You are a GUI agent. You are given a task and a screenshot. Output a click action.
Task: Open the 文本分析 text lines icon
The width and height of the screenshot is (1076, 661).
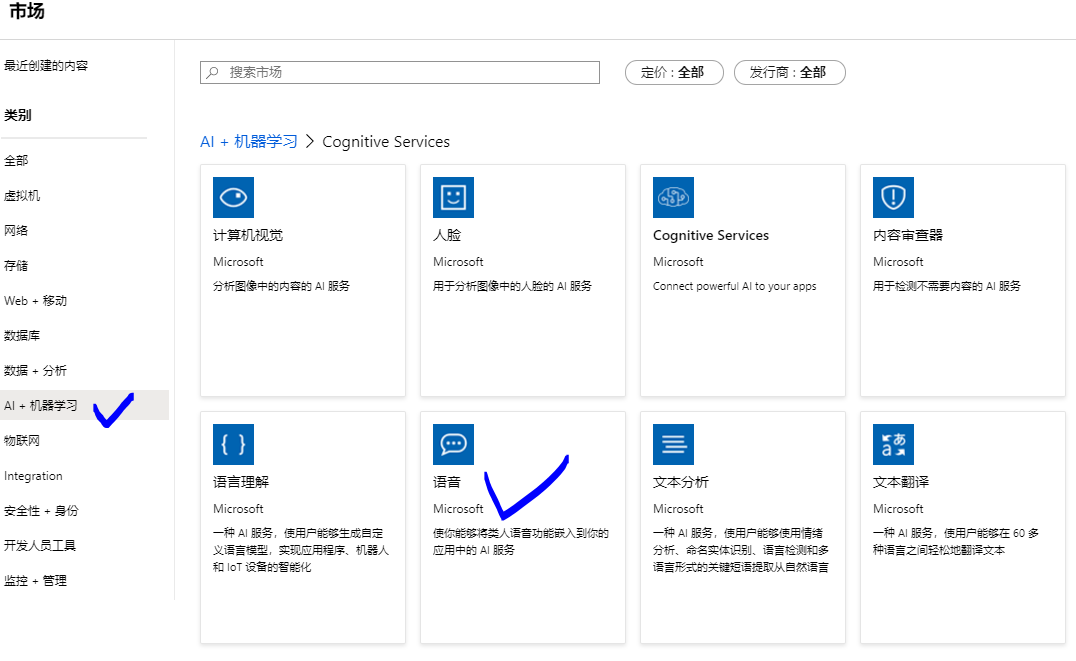point(673,444)
